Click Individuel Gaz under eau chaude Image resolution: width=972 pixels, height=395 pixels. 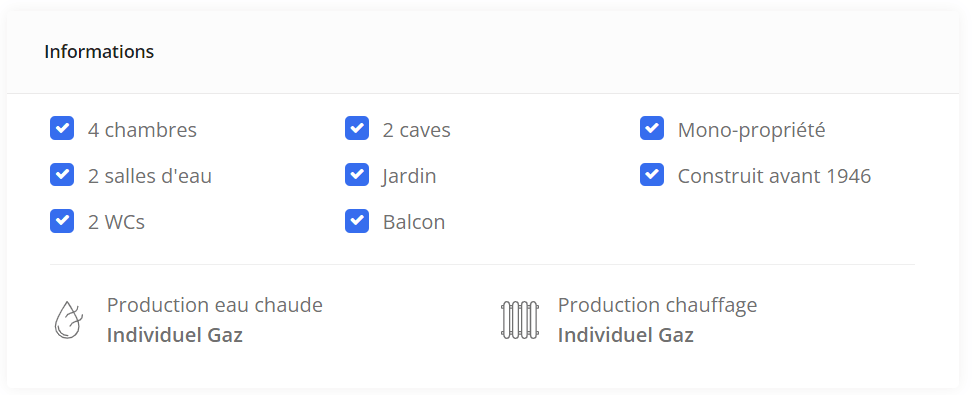coord(175,335)
